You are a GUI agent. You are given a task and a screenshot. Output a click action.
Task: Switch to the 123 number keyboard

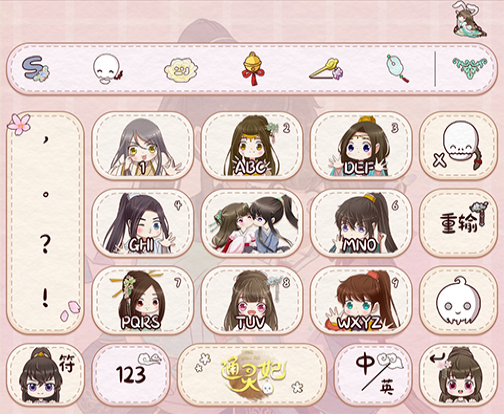[x=131, y=375]
